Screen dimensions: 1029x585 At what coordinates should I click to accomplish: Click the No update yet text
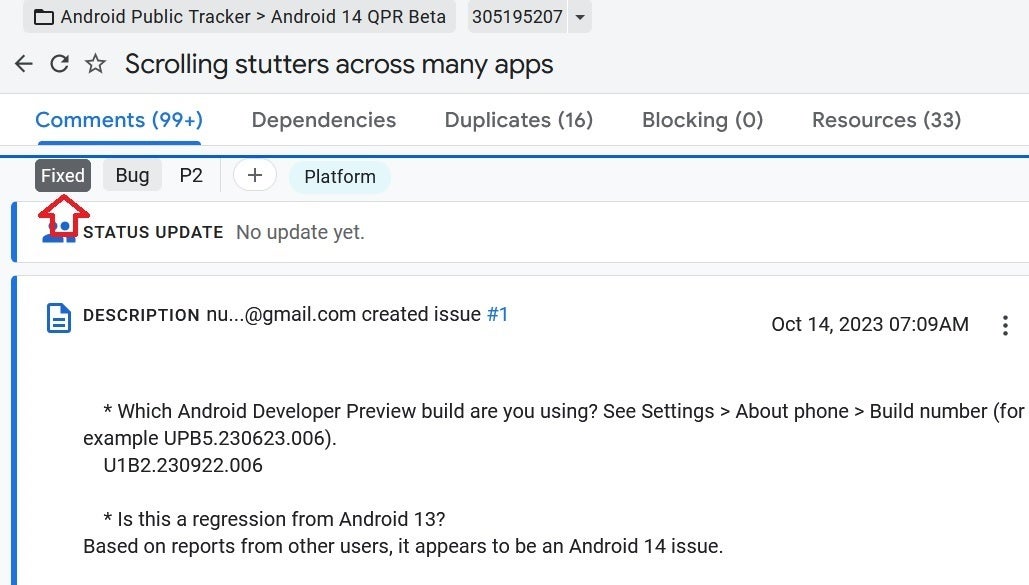[300, 232]
